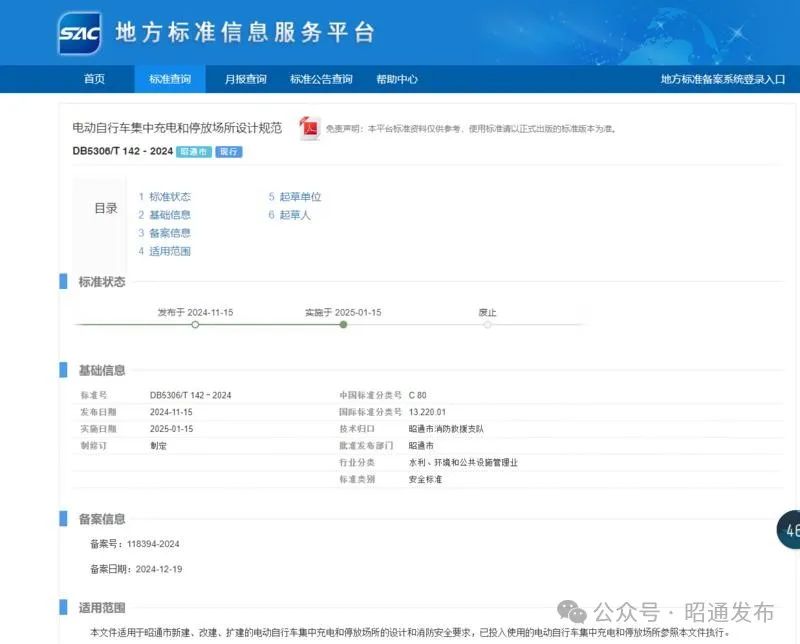Click the 标准号 value DB5306/T 142-2024

click(x=190, y=395)
